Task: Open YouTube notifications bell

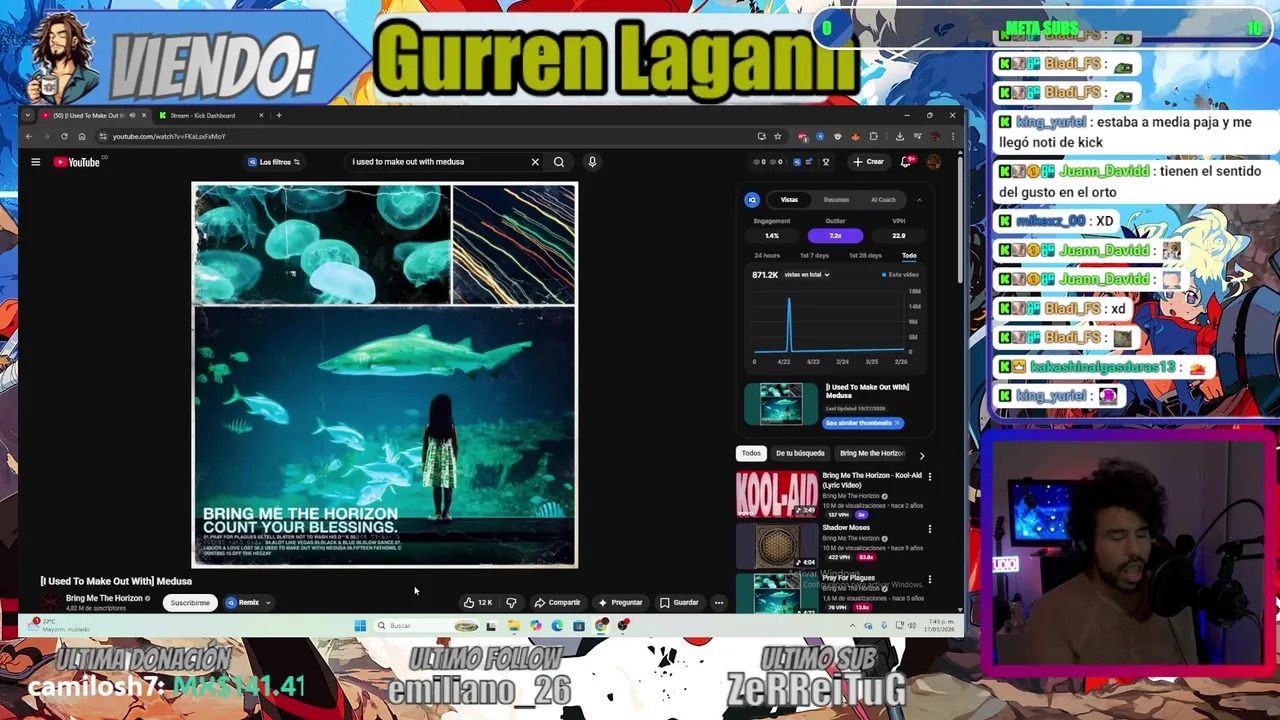Action: click(x=906, y=162)
